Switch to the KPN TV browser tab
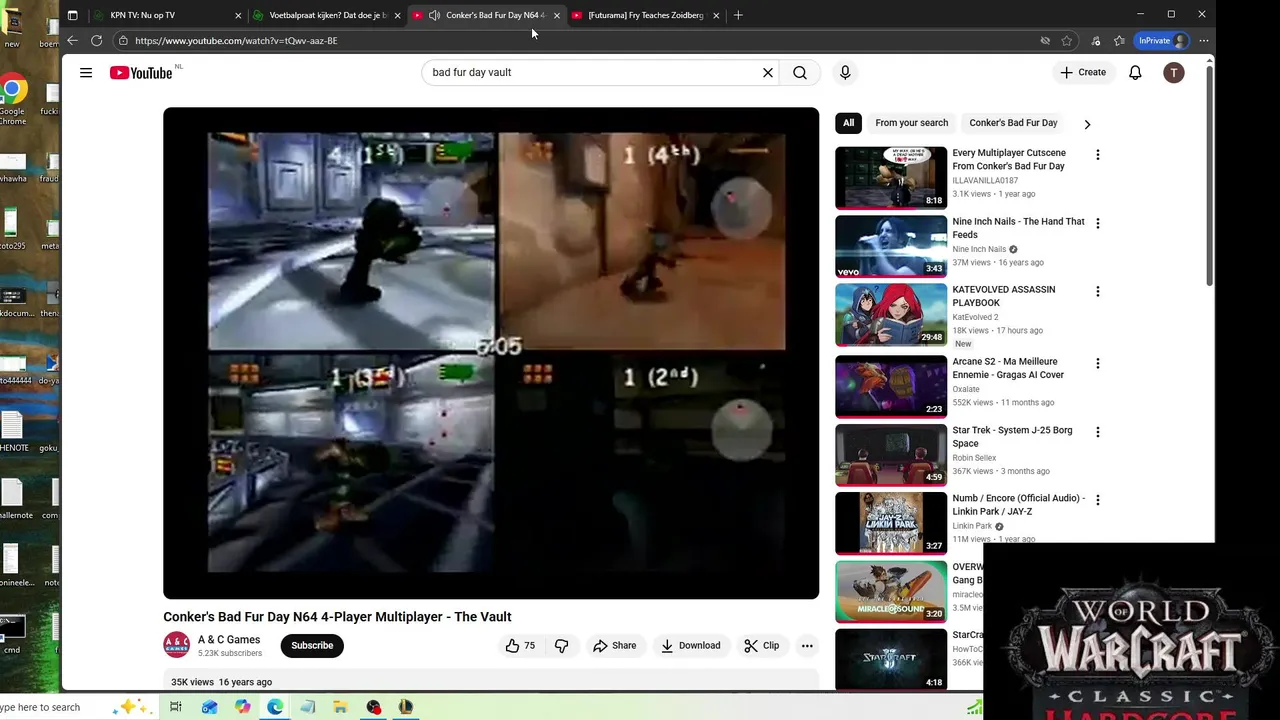Screen dimensions: 1280x720 click(x=167, y=15)
